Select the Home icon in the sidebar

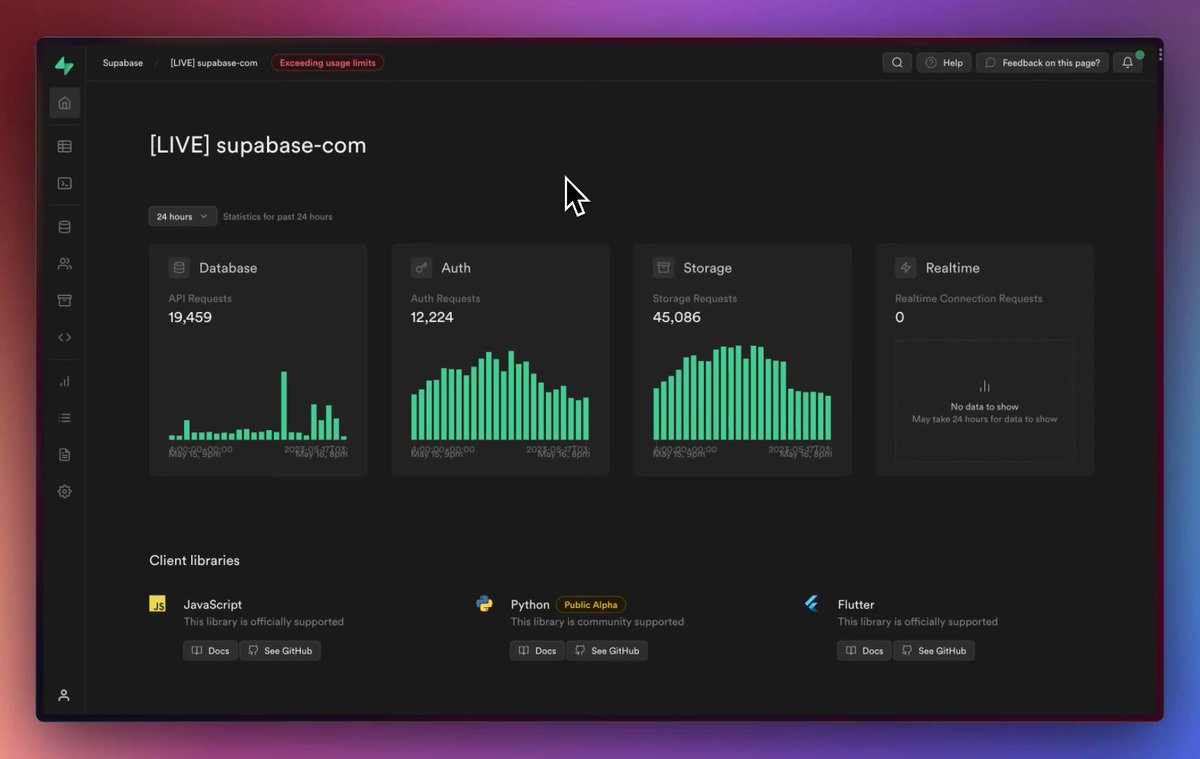pyautogui.click(x=64, y=102)
